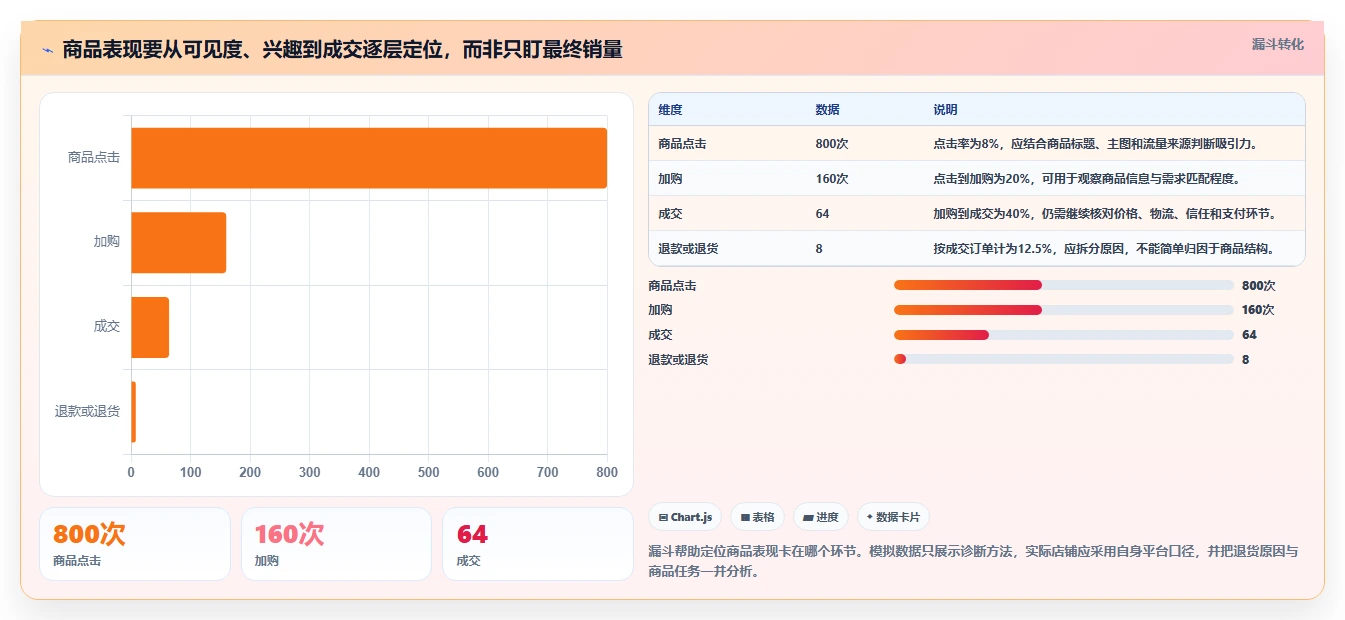Click the small icon before the page title
This screenshot has width=1345, height=620.
(x=48, y=49)
